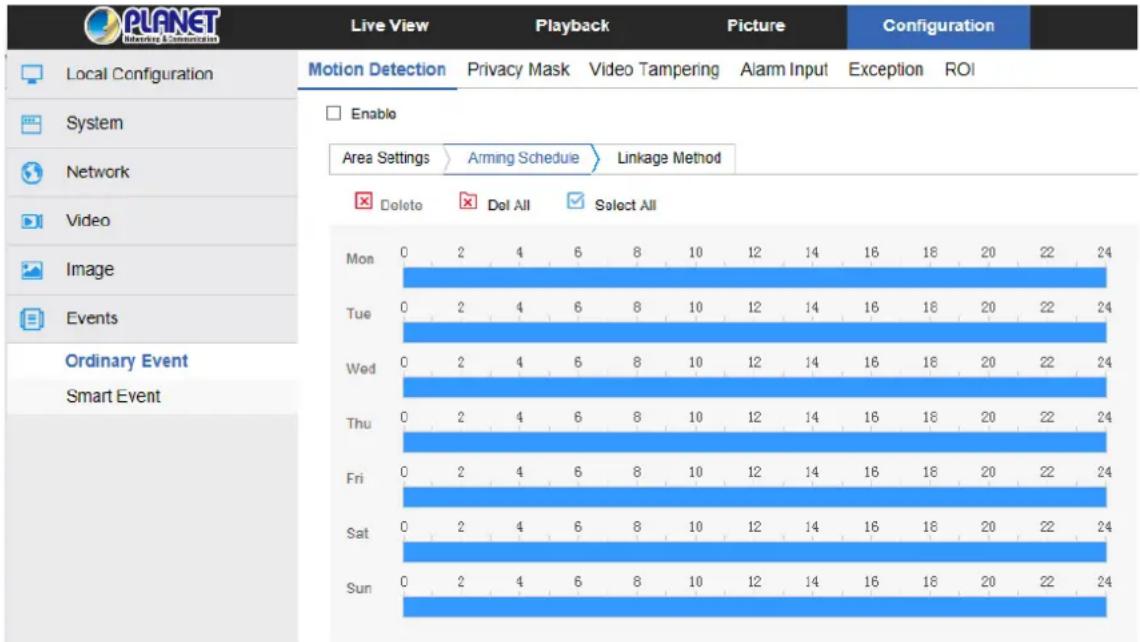Click the PLANET logo
This screenshot has width=1140, height=642.
tap(152, 25)
